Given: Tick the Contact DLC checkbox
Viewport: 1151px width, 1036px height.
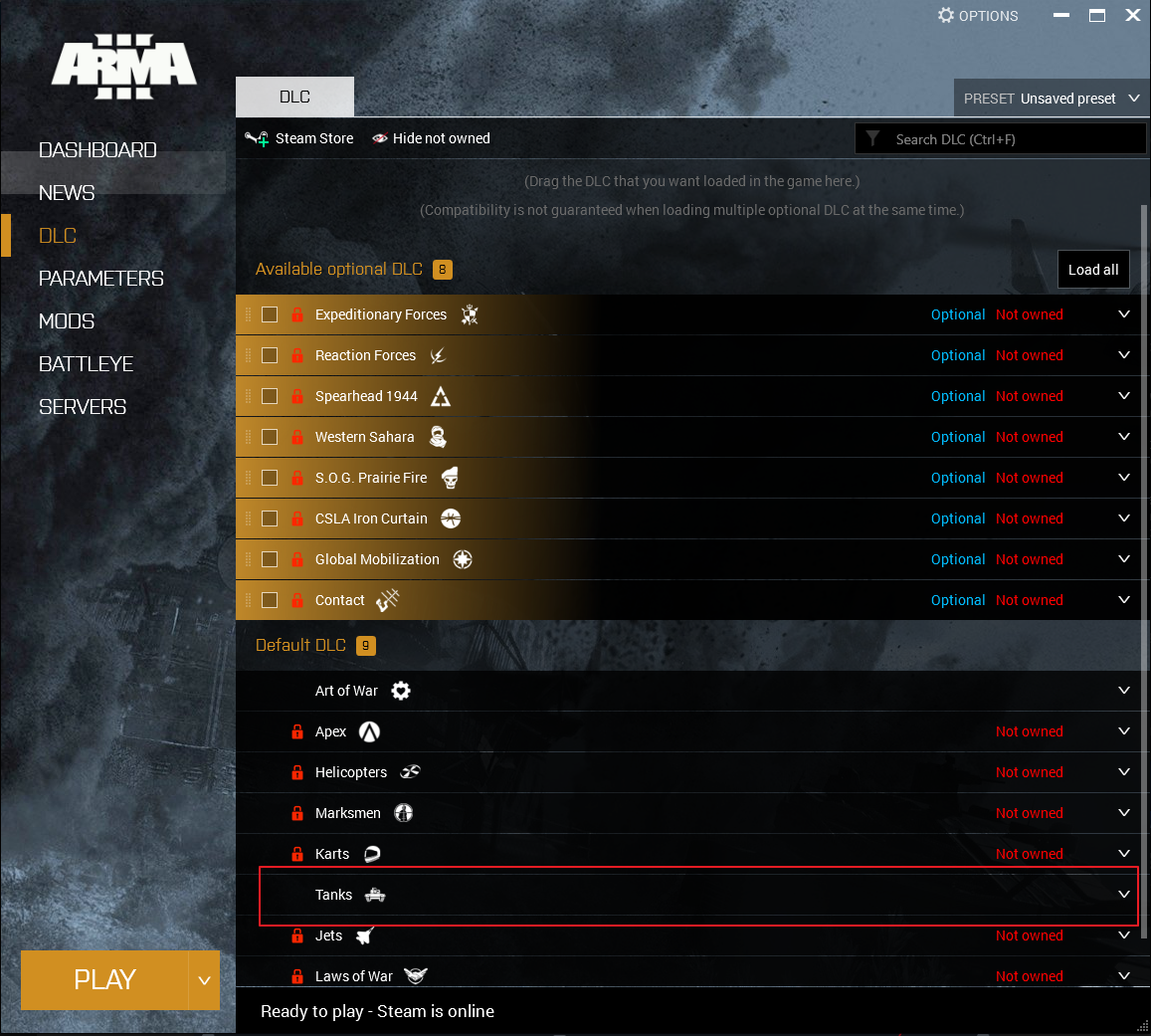Looking at the screenshot, I should click(270, 600).
